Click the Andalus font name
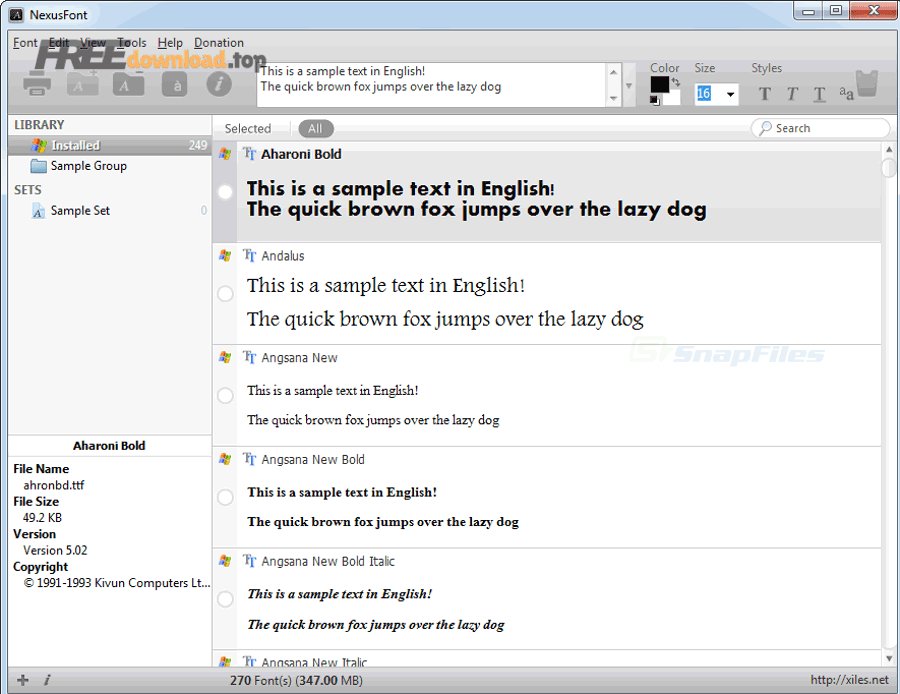900x694 pixels. tap(282, 255)
